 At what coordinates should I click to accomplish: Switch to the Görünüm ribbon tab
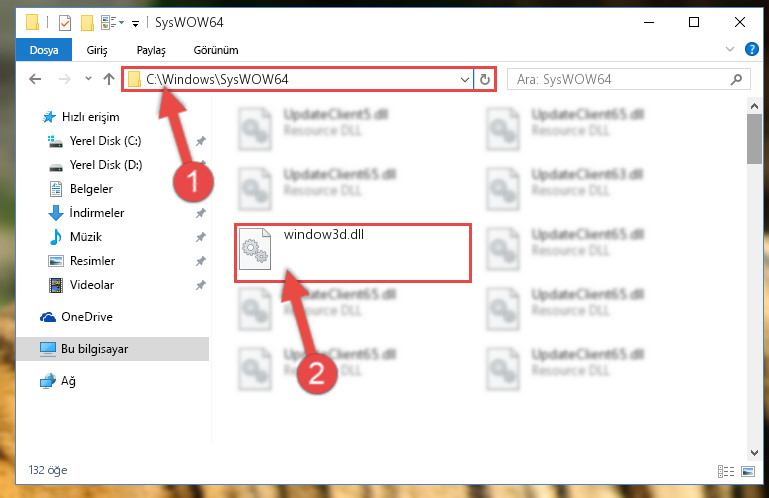(x=216, y=50)
